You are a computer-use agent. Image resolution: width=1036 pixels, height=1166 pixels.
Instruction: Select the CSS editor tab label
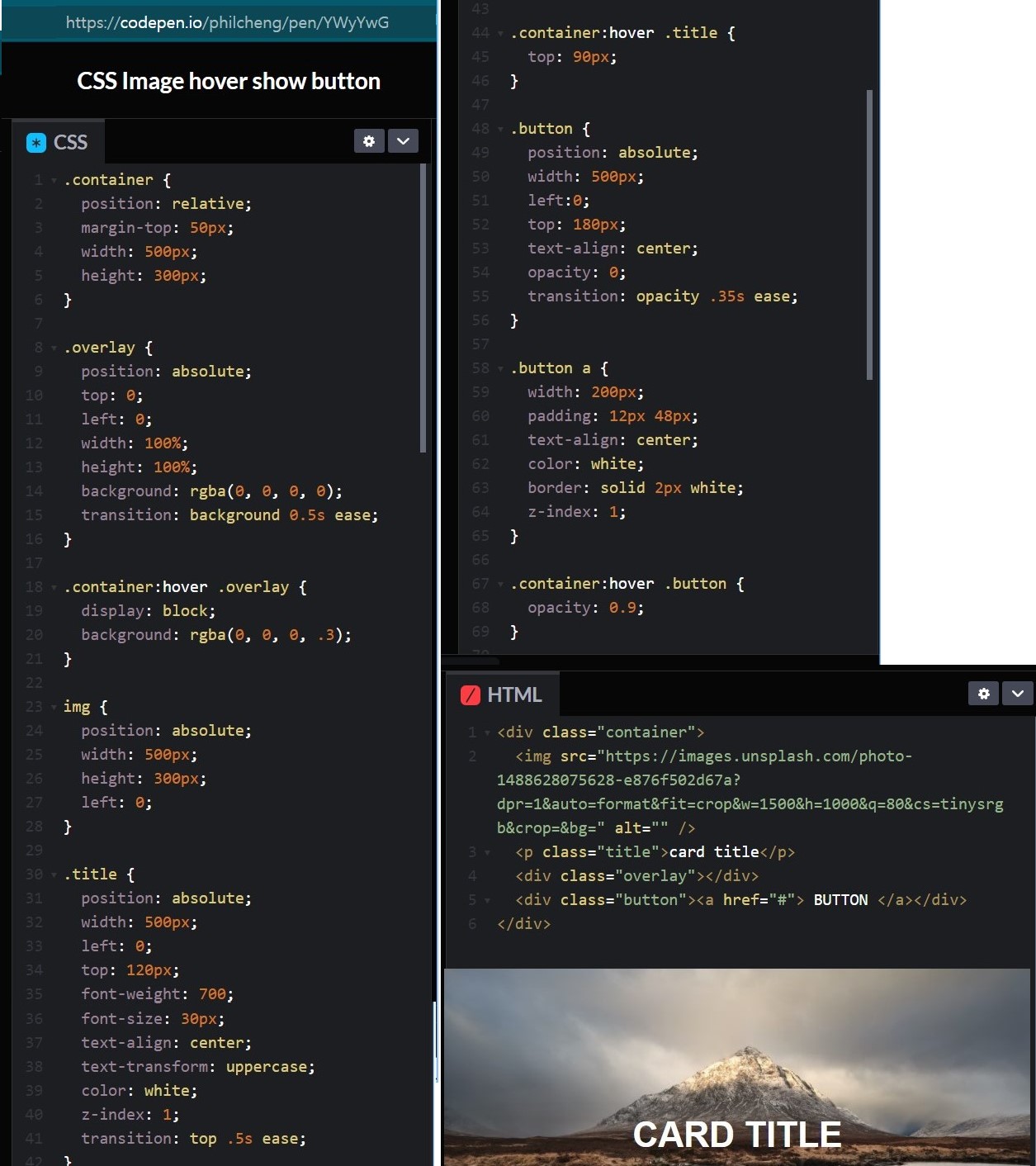(70, 143)
